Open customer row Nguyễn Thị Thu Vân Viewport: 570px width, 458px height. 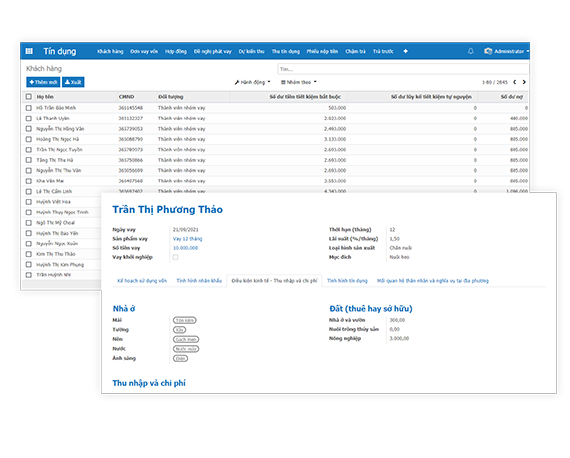click(275, 170)
